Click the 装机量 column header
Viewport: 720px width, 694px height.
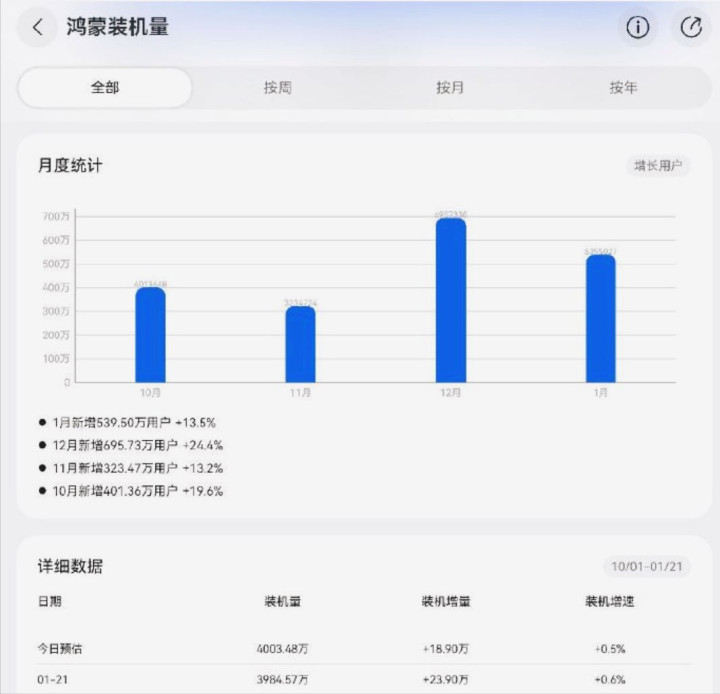click(x=282, y=601)
